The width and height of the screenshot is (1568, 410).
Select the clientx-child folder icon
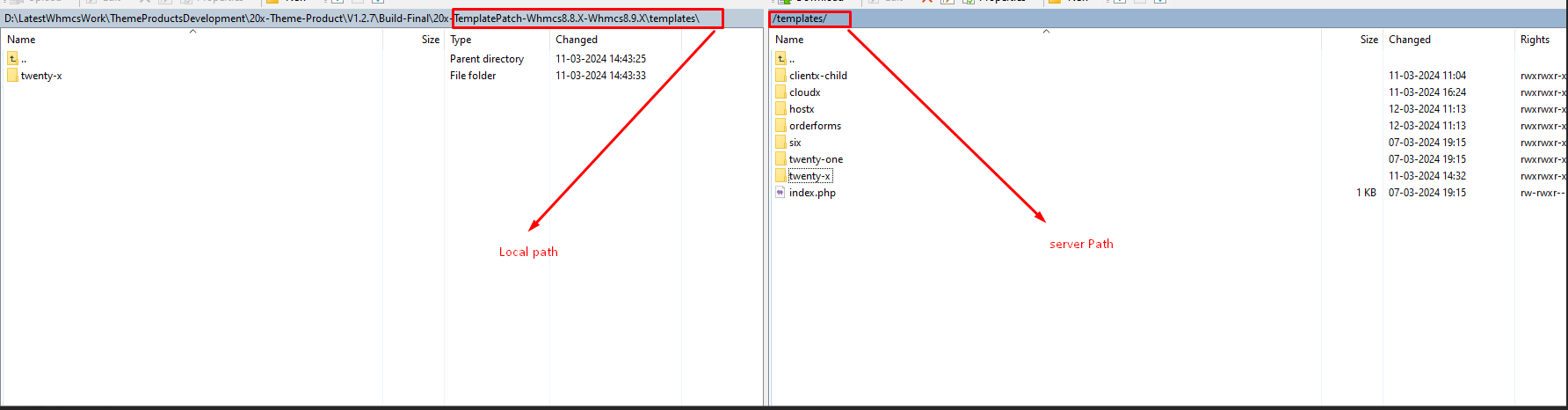coord(780,76)
